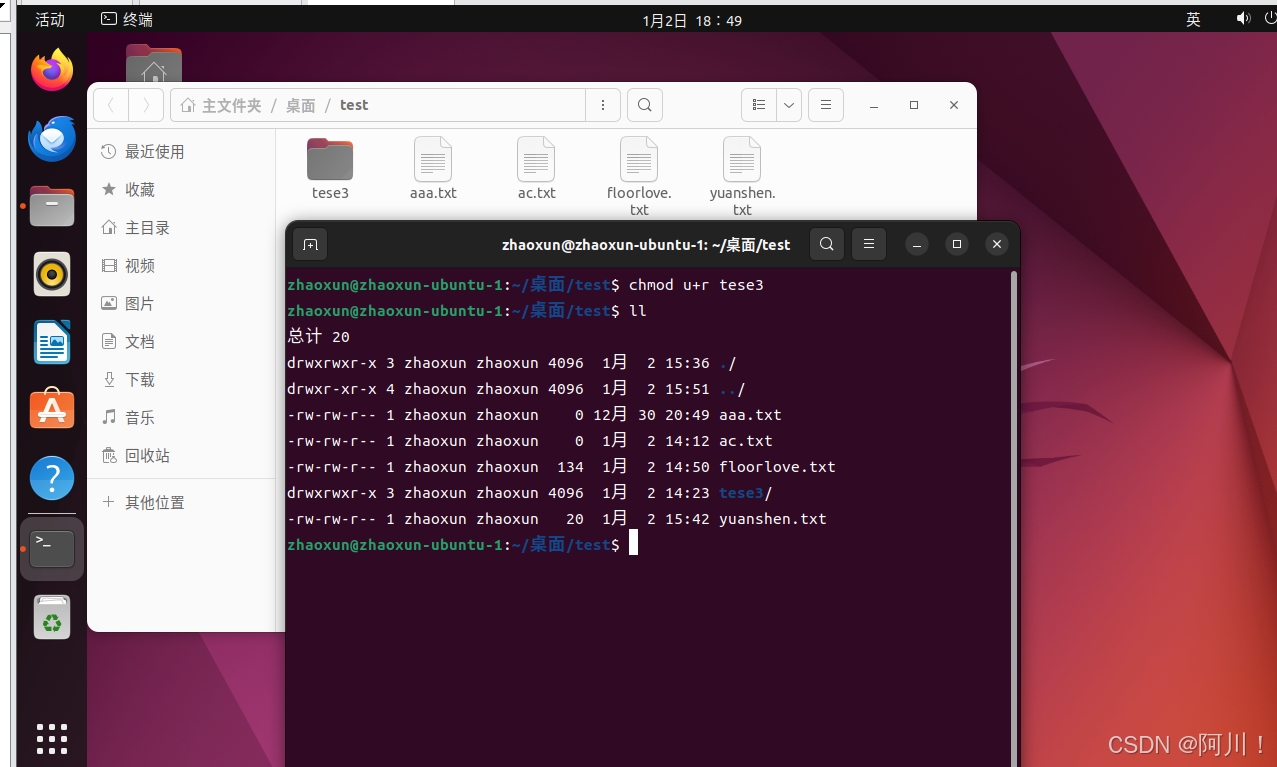The height and width of the screenshot is (767, 1277).
Task: Expand the view options dropdown in Files
Action: point(789,105)
